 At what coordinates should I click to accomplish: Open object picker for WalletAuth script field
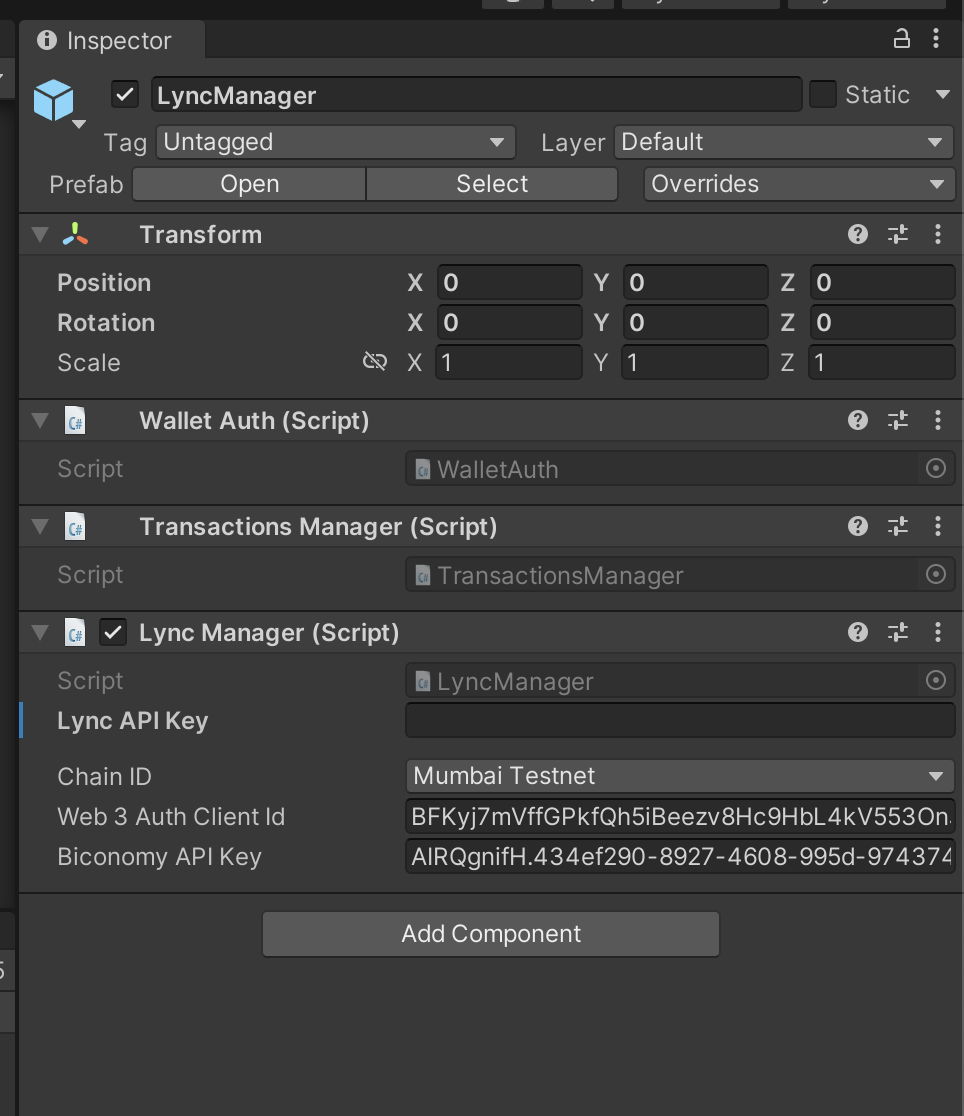click(936, 468)
